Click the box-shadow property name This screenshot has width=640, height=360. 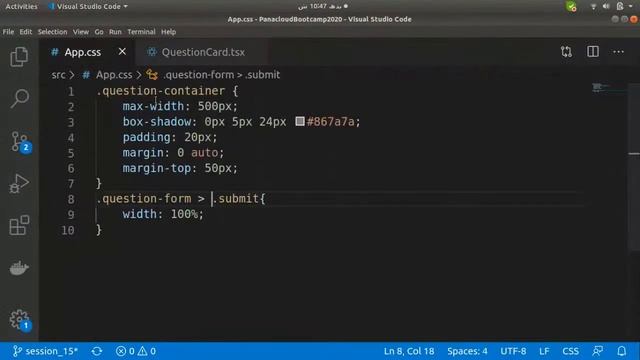point(157,122)
